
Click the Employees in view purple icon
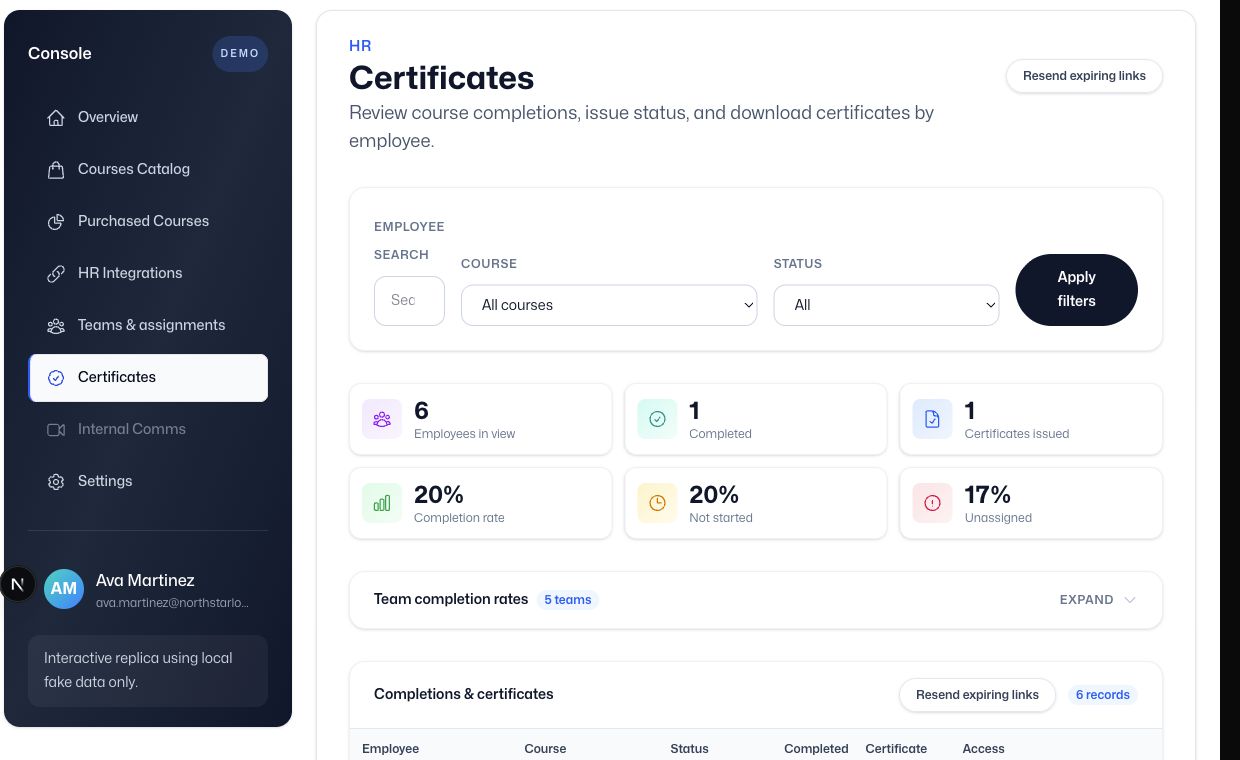(x=382, y=419)
